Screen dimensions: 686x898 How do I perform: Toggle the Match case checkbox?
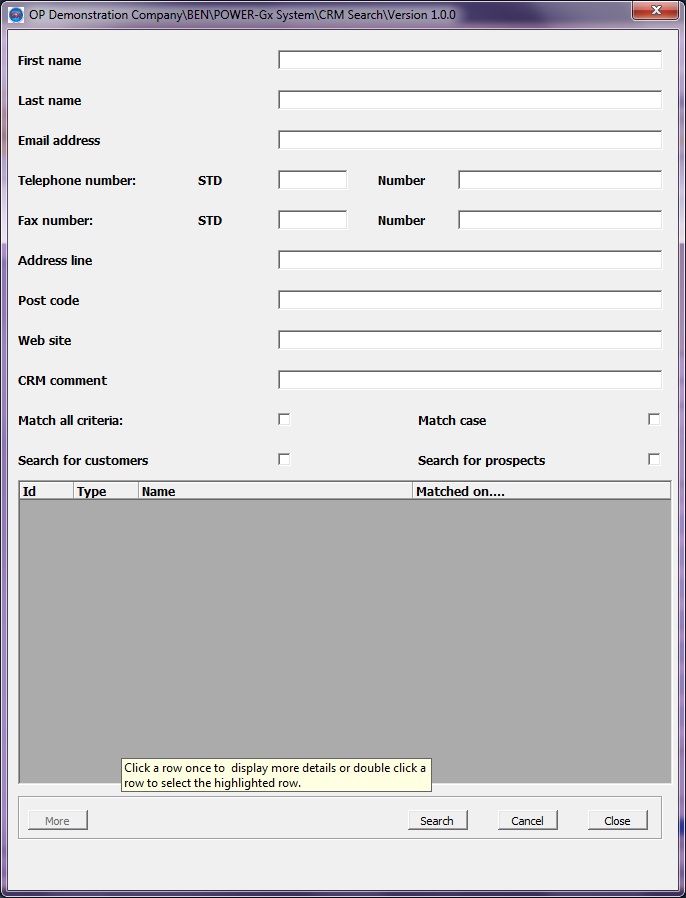[x=654, y=419]
